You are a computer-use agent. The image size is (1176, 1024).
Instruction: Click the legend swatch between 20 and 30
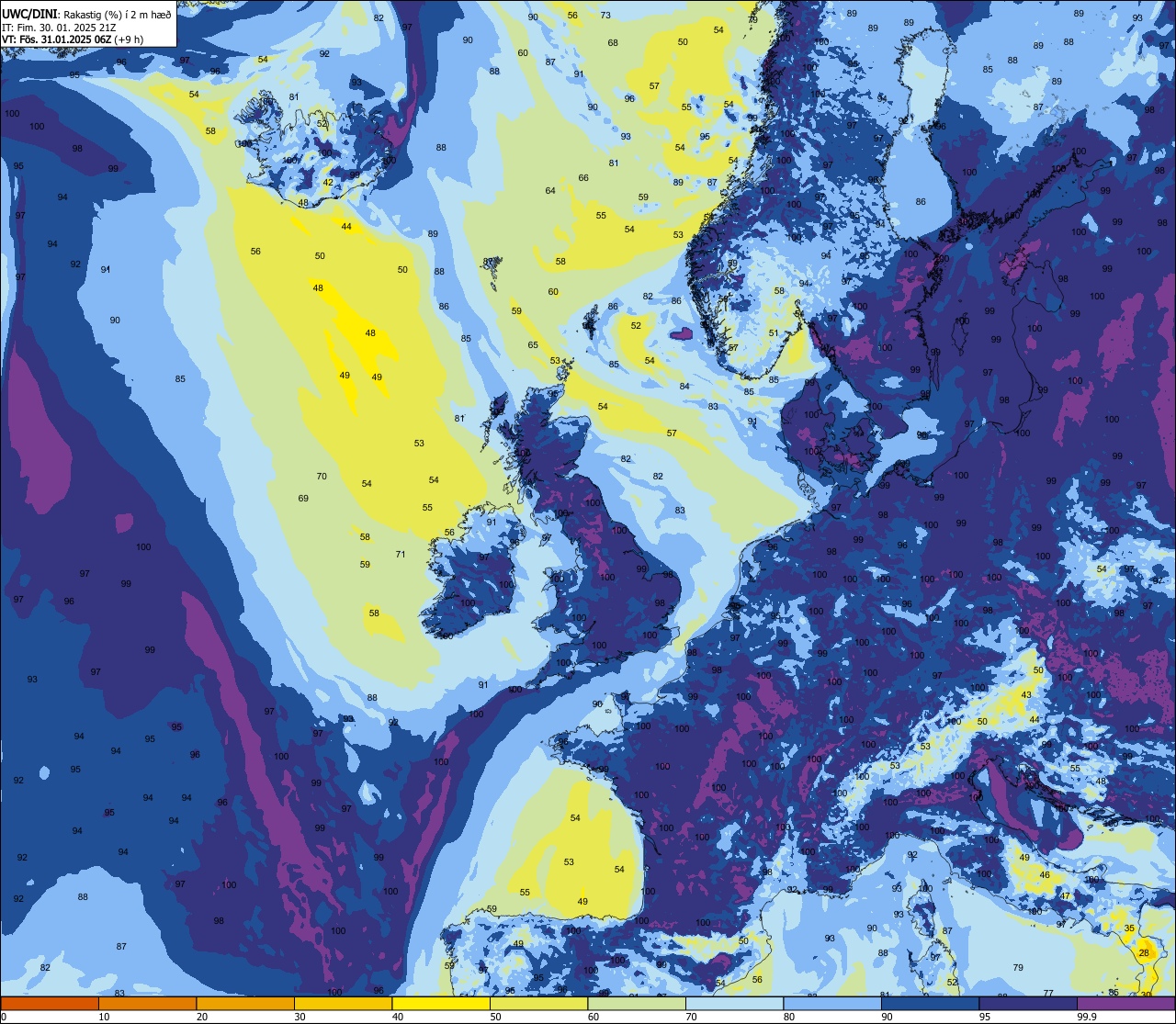(x=245, y=1003)
